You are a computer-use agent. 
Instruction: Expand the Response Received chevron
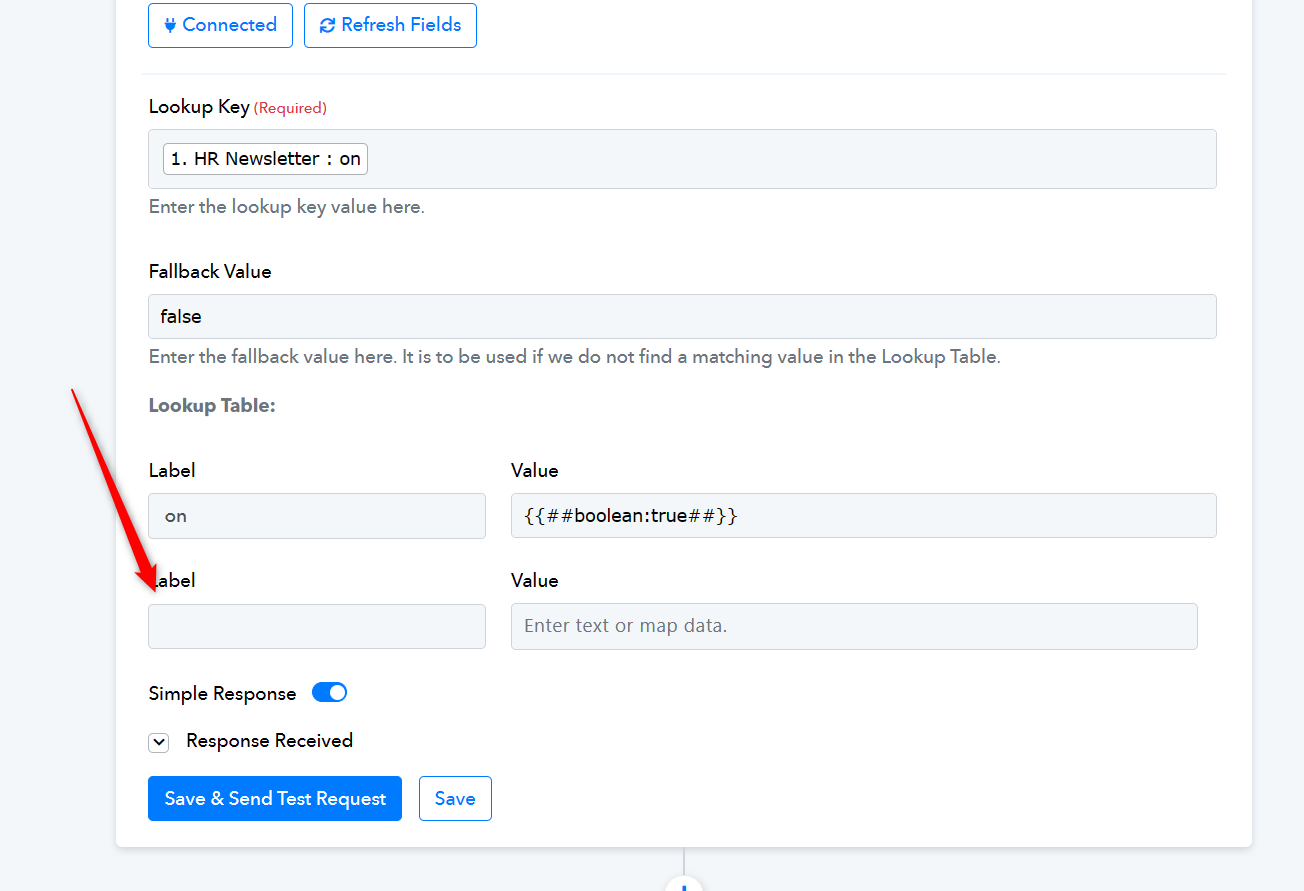click(158, 742)
